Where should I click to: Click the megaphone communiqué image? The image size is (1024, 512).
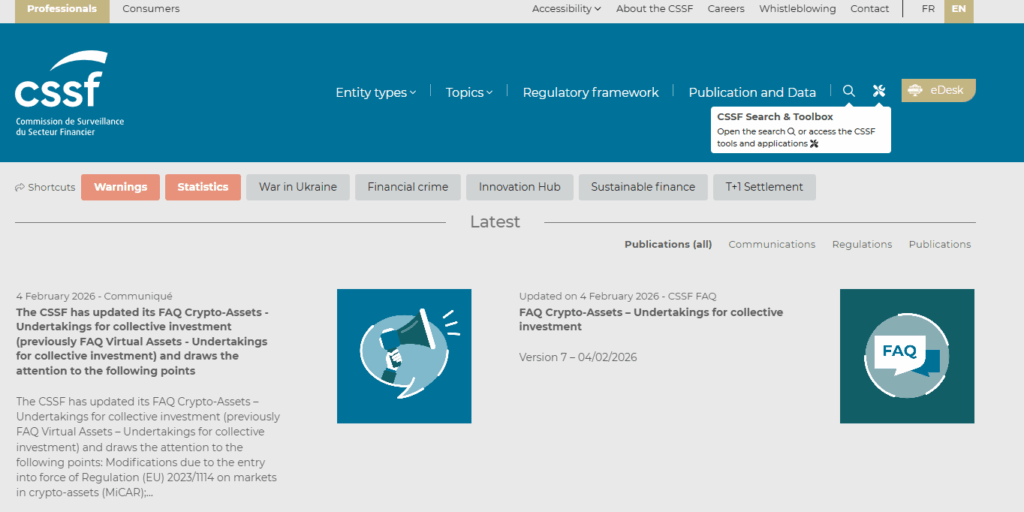404,356
